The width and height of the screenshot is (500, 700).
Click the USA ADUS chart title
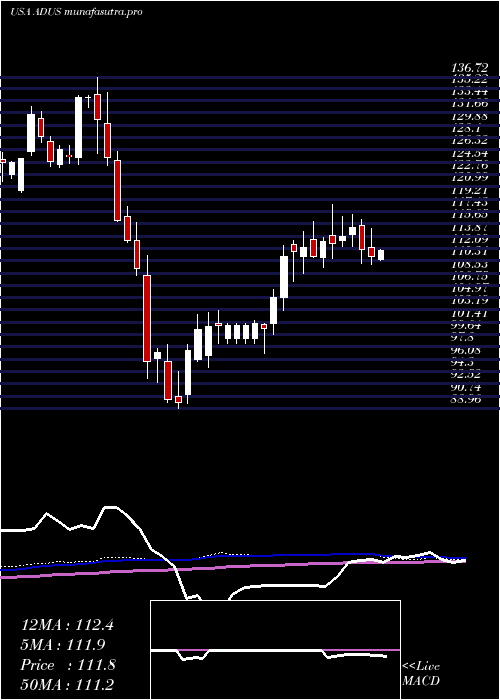(x=76, y=12)
